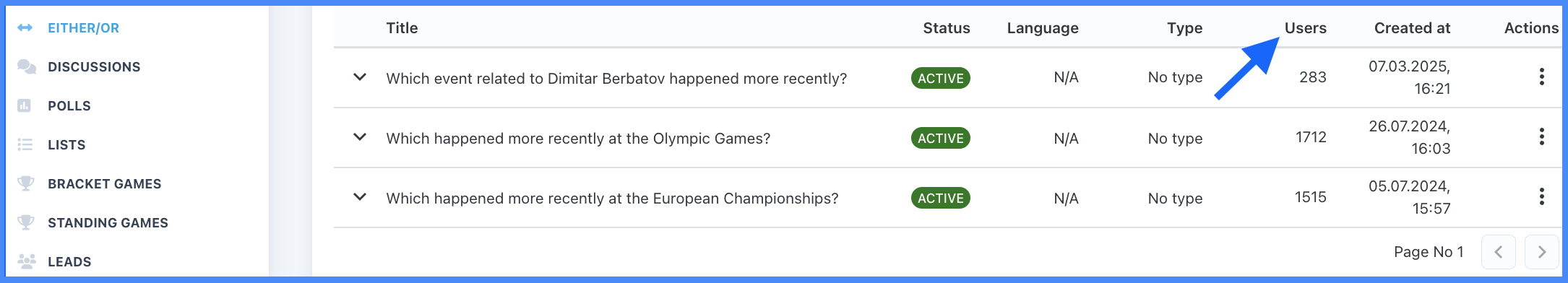Click the Polls chart icon

(25, 106)
